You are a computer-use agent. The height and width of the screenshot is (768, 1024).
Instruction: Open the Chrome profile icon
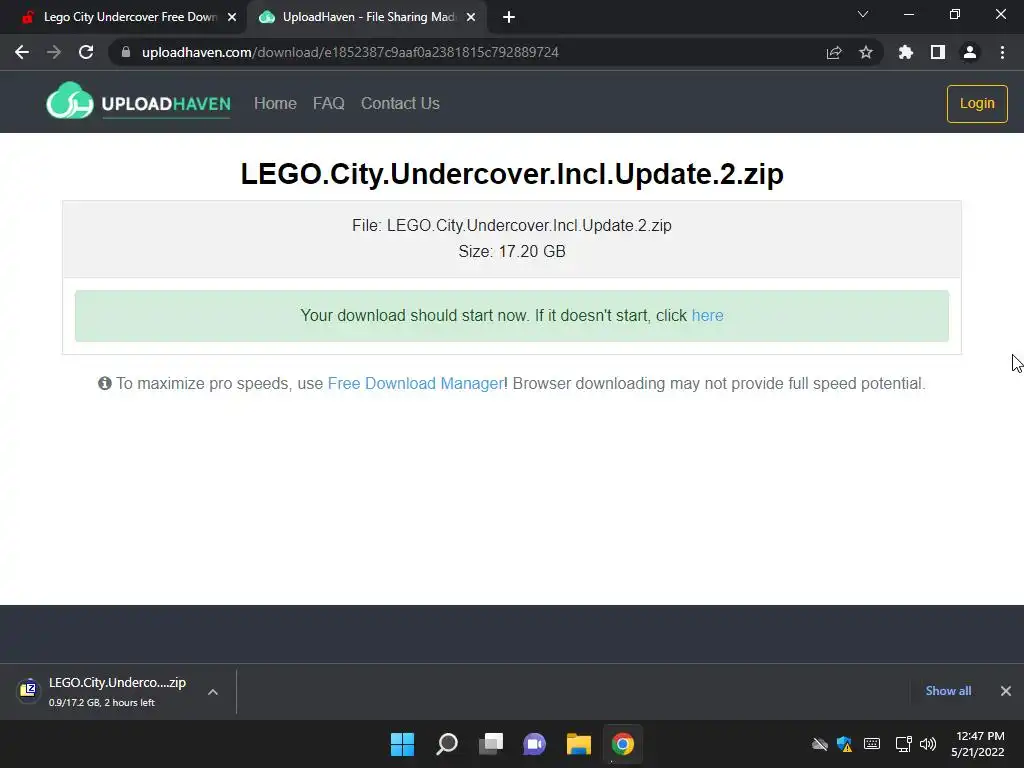pyautogui.click(x=970, y=52)
